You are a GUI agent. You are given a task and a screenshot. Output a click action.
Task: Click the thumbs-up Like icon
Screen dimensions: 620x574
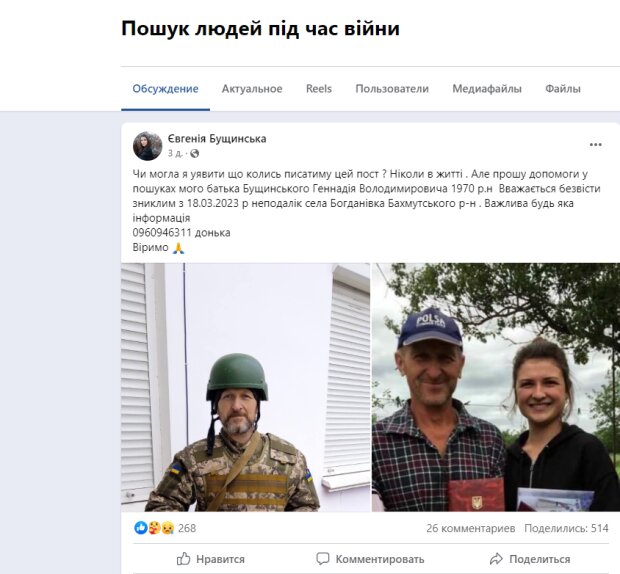pyautogui.click(x=183, y=559)
